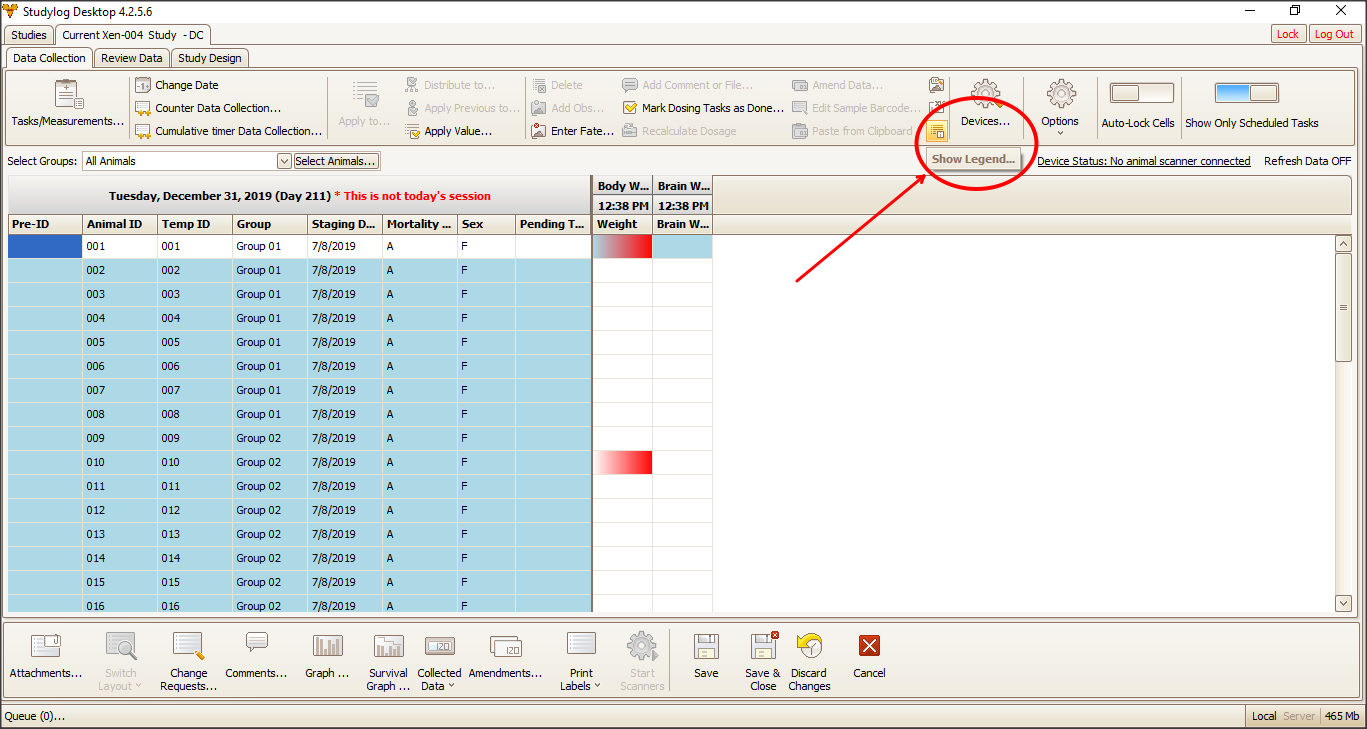Screen dimensions: 1367x729
Task: Open the Review Data tab
Action: [x=132, y=58]
